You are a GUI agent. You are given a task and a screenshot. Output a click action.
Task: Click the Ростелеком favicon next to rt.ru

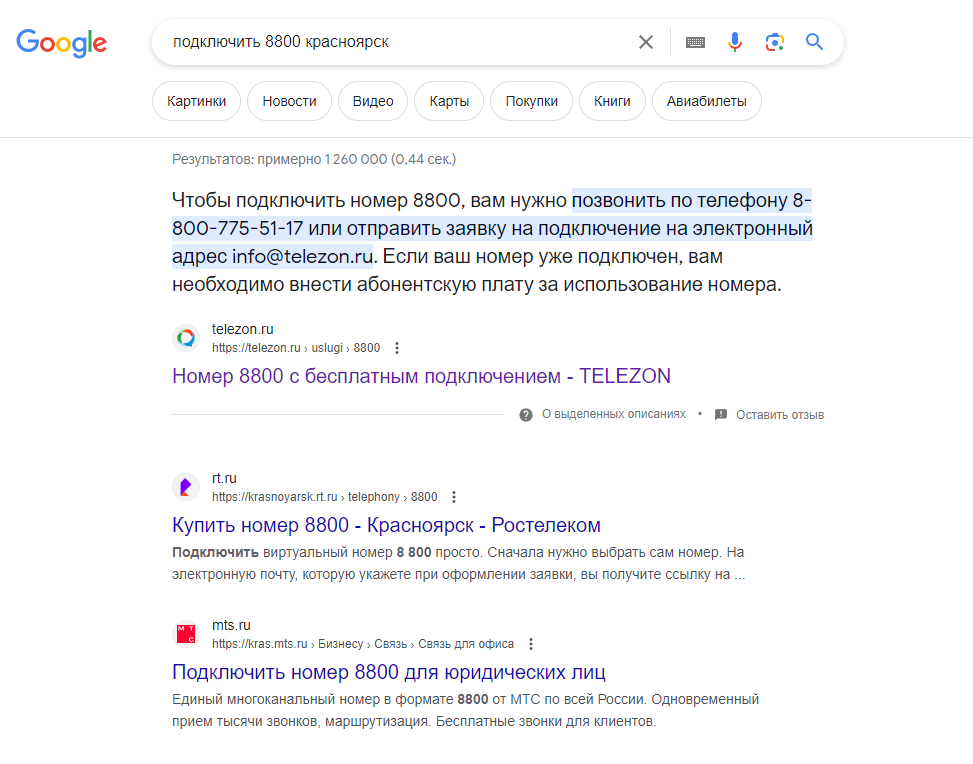[185, 486]
